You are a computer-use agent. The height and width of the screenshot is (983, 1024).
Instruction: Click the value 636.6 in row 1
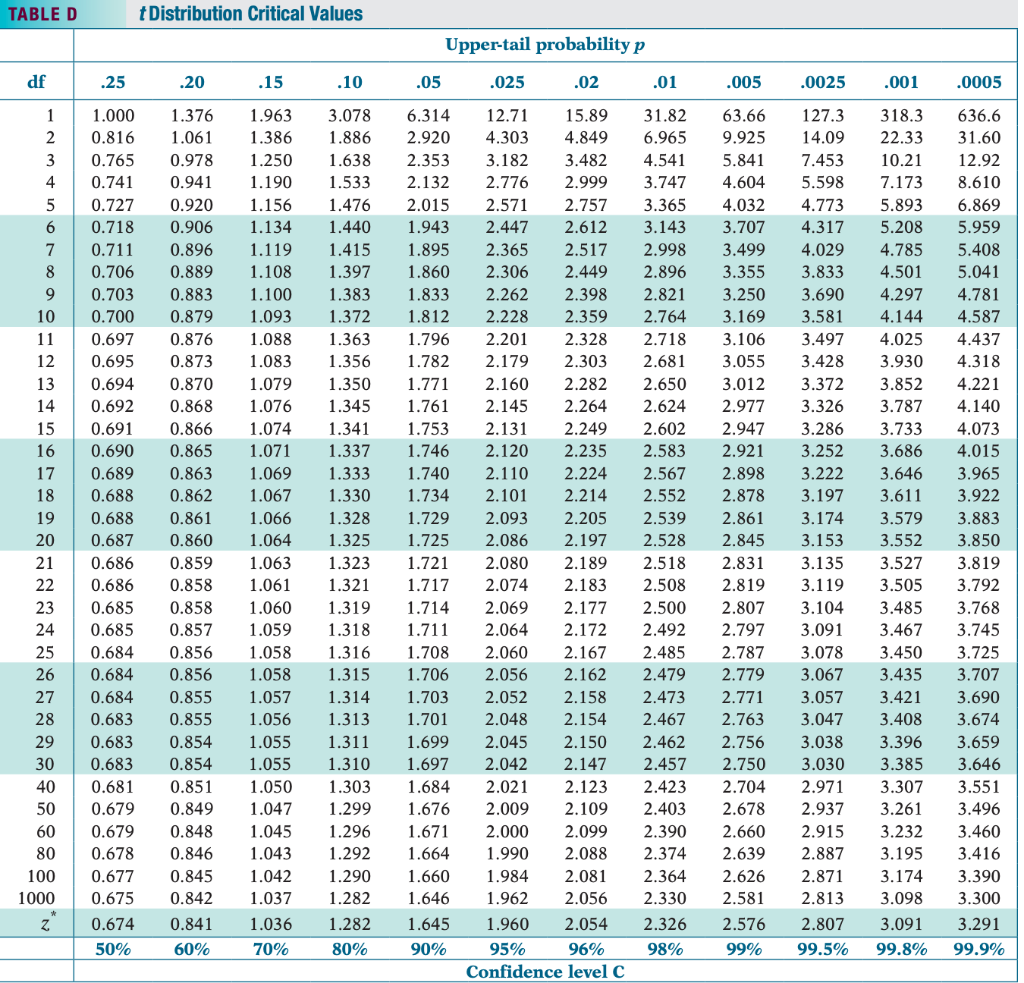pyautogui.click(x=979, y=116)
